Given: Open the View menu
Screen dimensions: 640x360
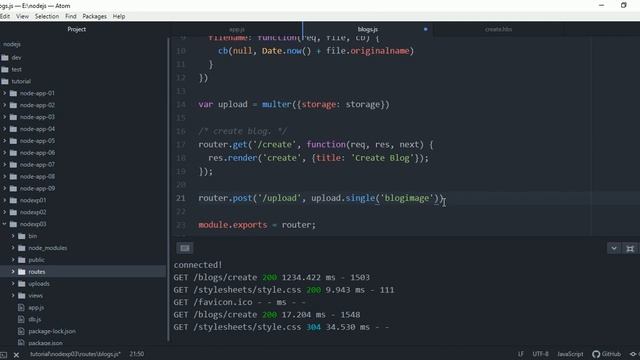Looking at the screenshot, I should pyautogui.click(x=22, y=16).
